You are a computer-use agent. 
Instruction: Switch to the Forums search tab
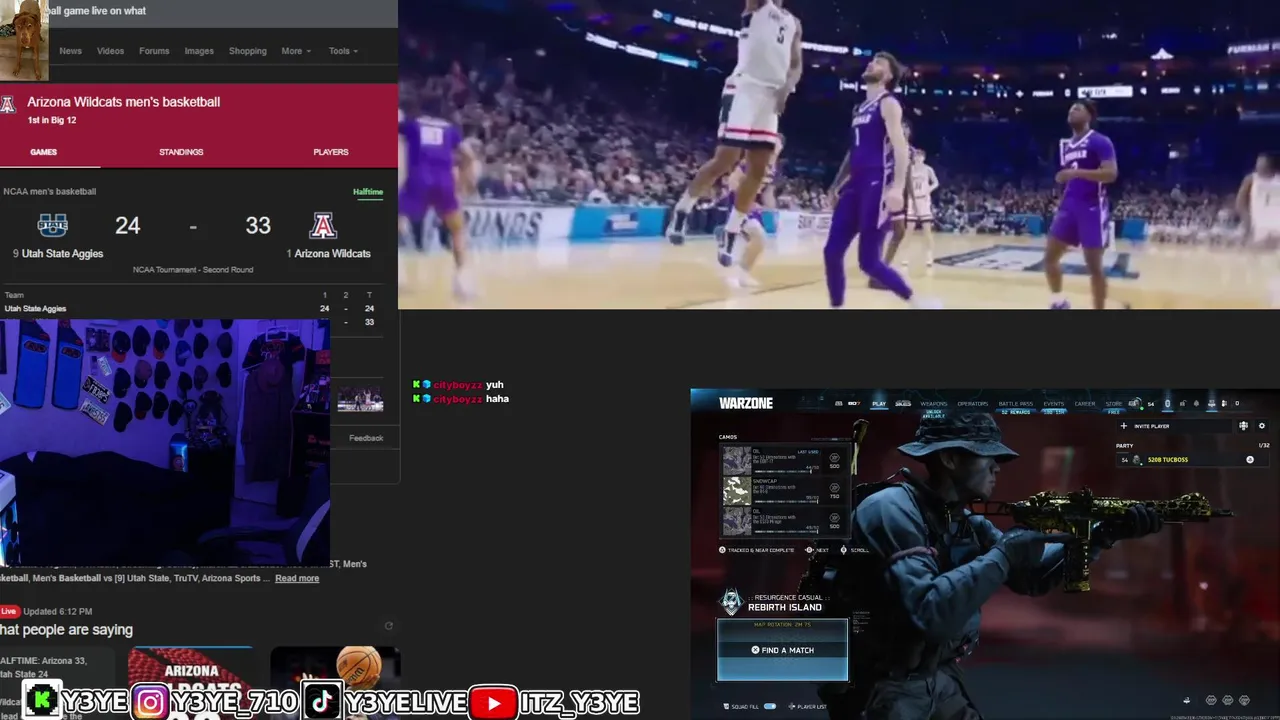click(x=154, y=51)
